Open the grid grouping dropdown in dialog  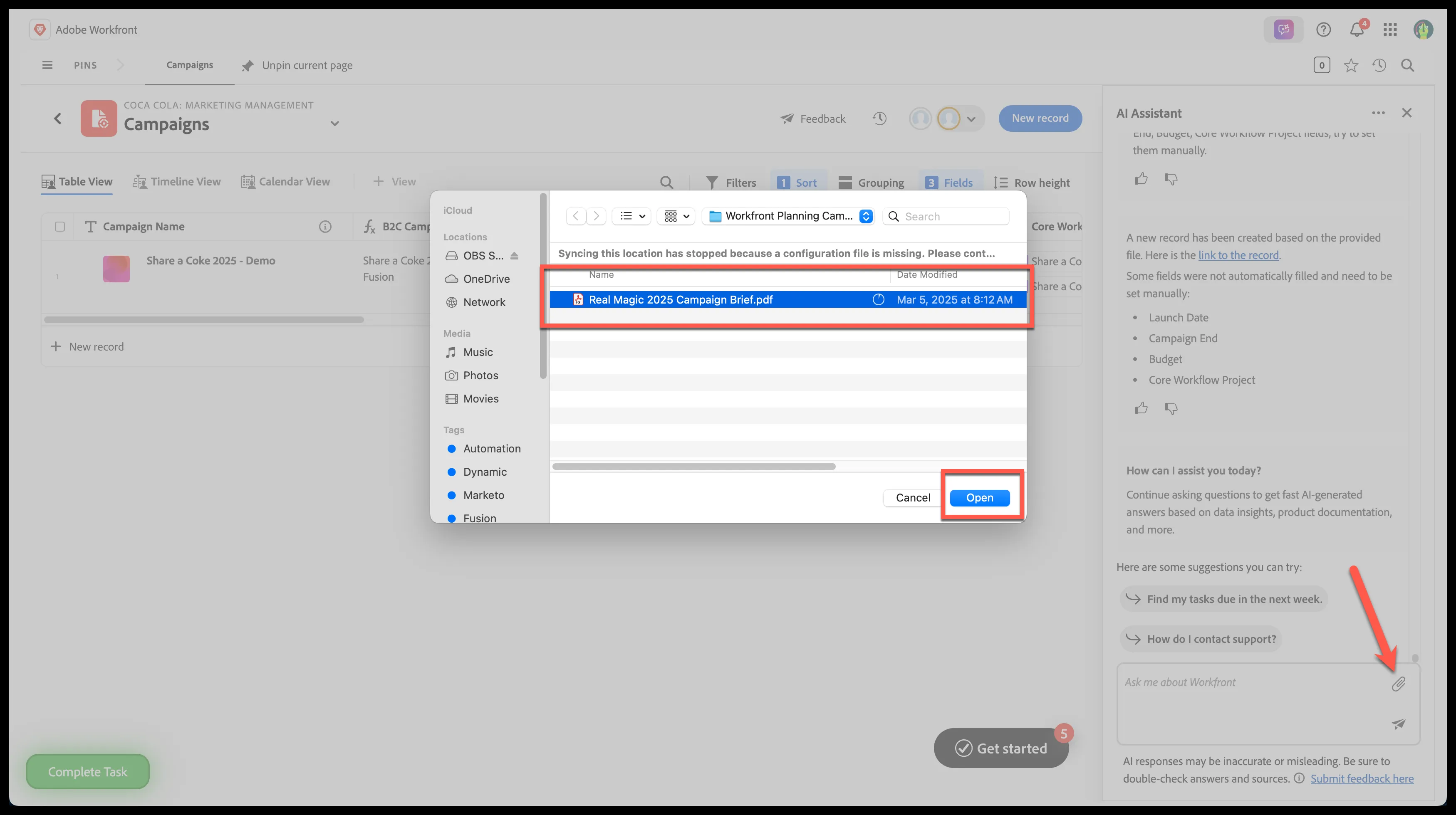click(676, 216)
